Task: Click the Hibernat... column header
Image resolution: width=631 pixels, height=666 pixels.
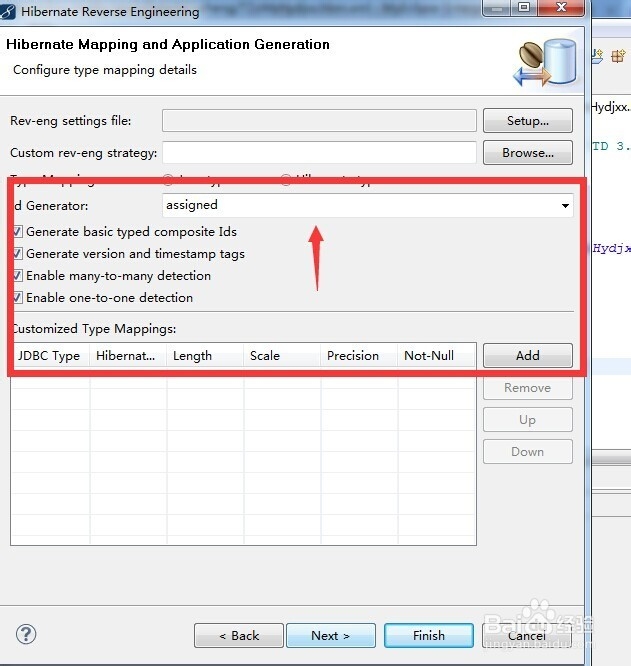Action: (x=128, y=356)
